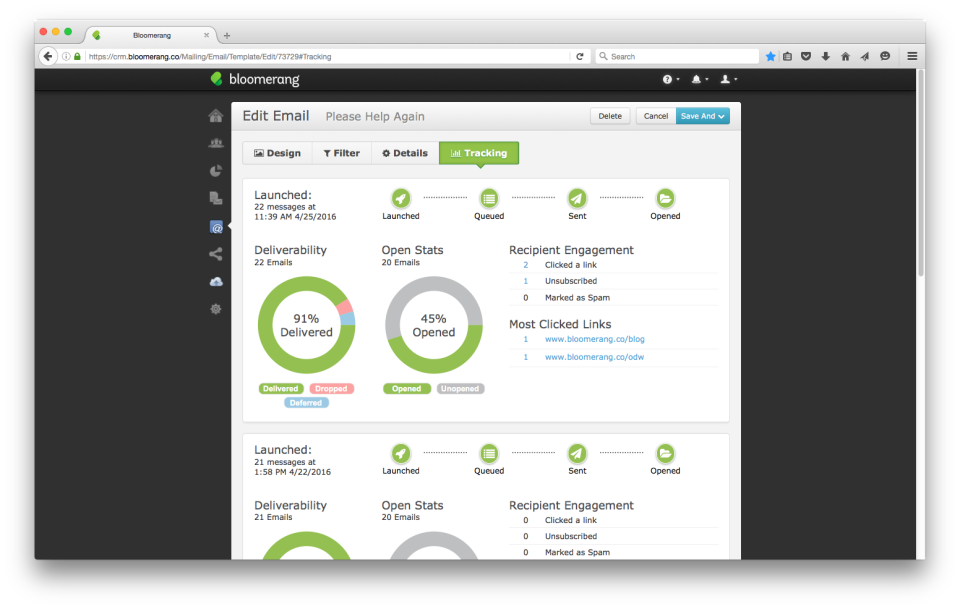Close the Bloomerang browser tab
This screenshot has height=609, width=960.
206,35
